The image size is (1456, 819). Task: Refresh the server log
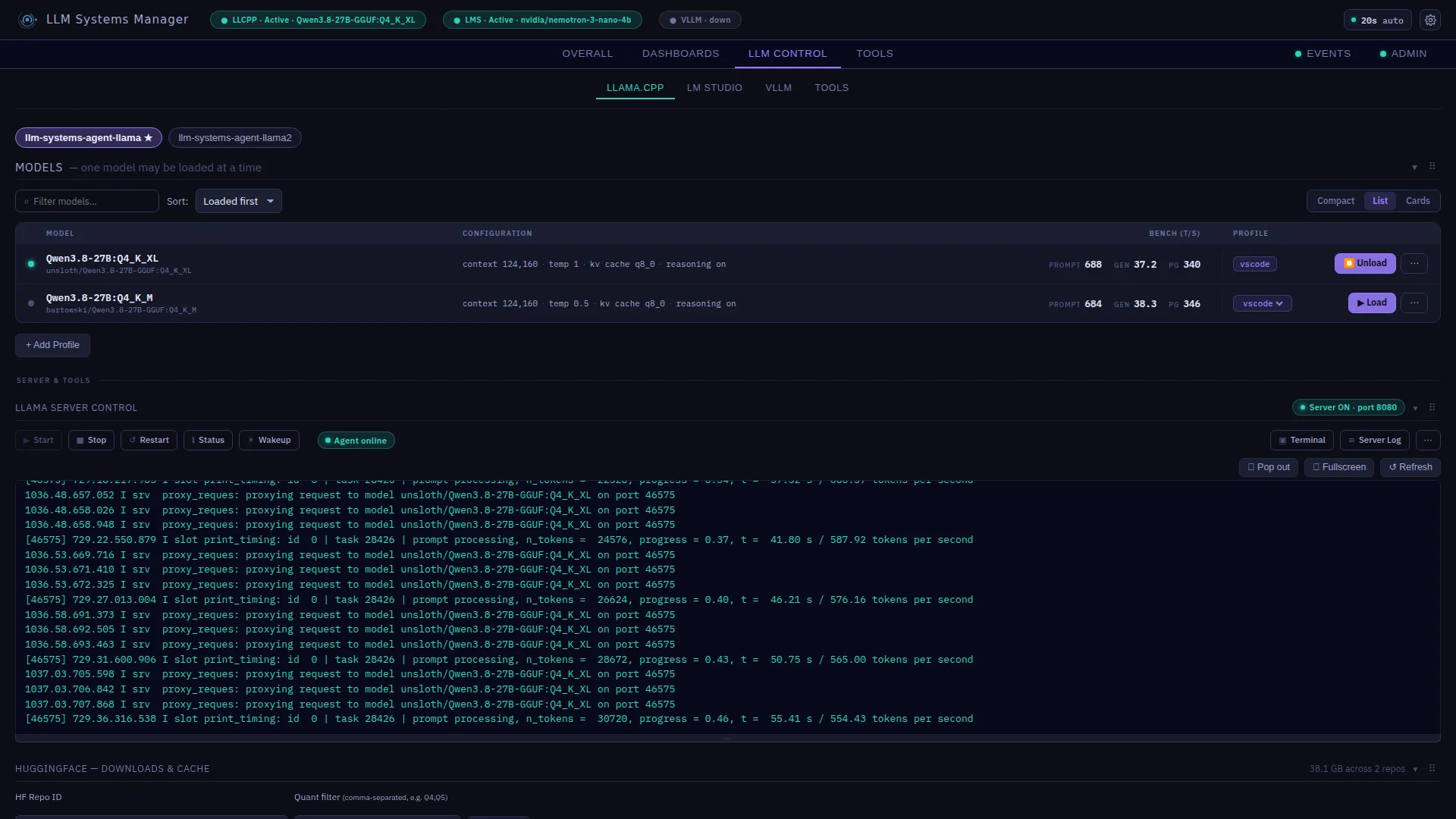[1410, 467]
